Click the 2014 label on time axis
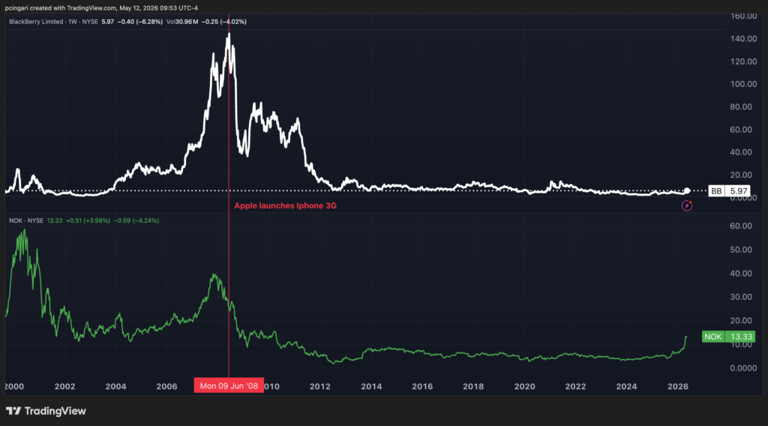Viewport: 768px width, 426px height. (x=371, y=386)
